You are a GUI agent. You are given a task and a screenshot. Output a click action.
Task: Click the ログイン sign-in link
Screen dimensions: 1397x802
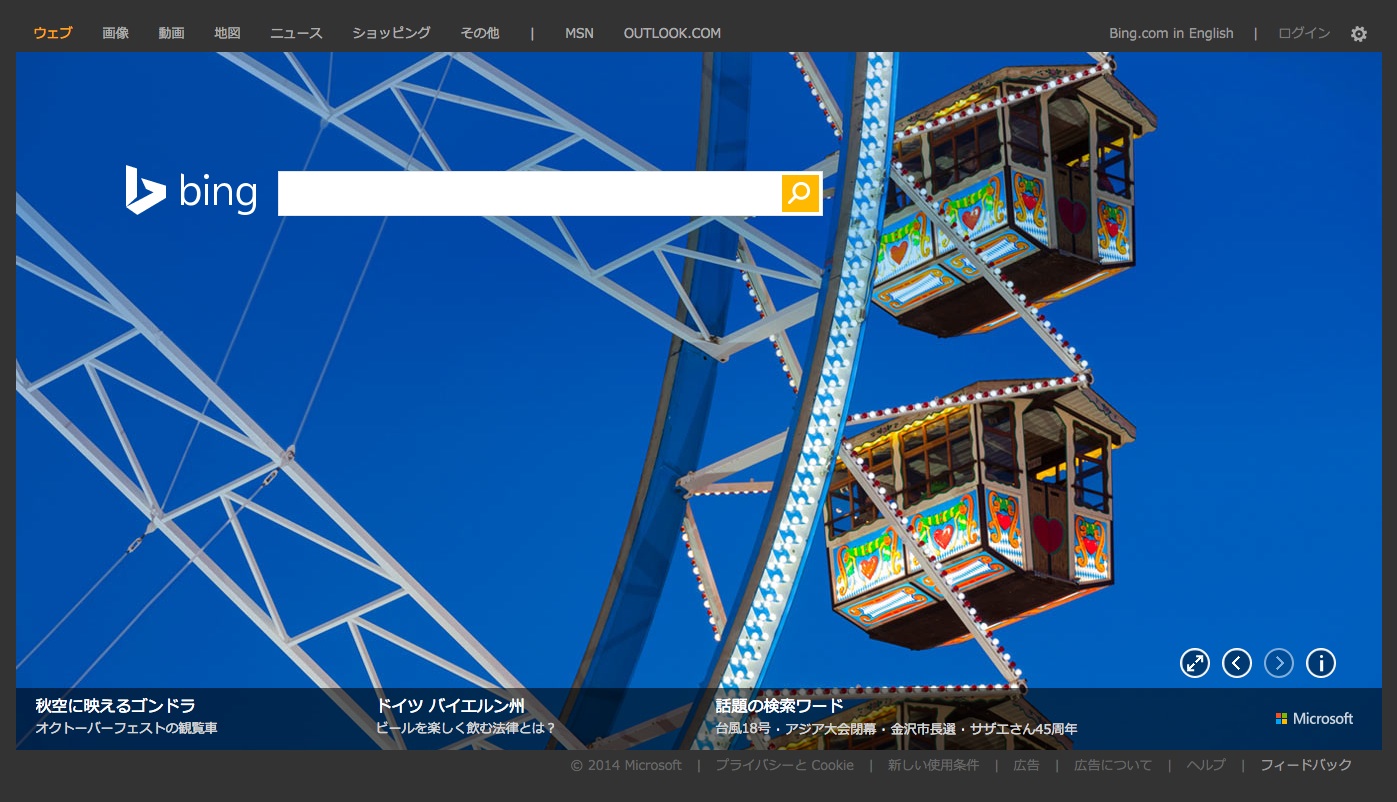(1304, 33)
